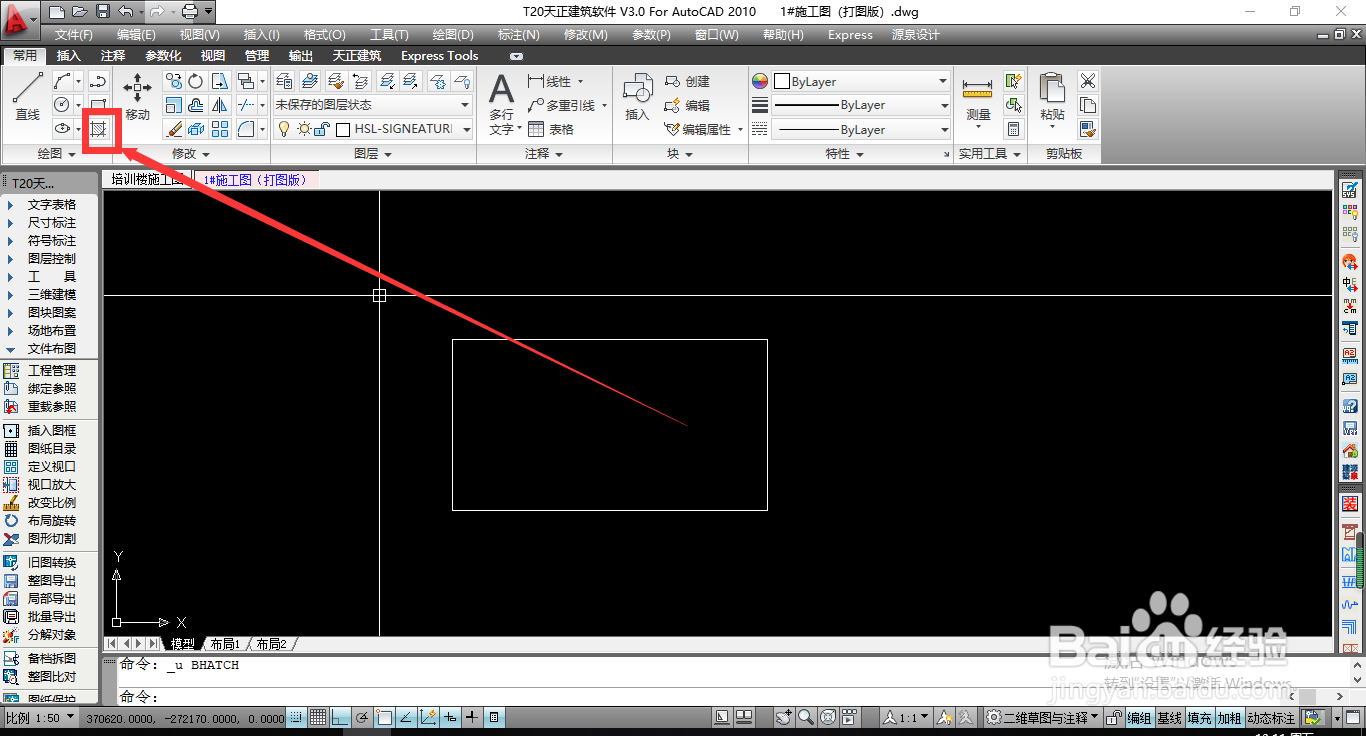Viewport: 1366px width, 736px height.
Task: Open the Quick Calculator icon
Action: [1014, 129]
